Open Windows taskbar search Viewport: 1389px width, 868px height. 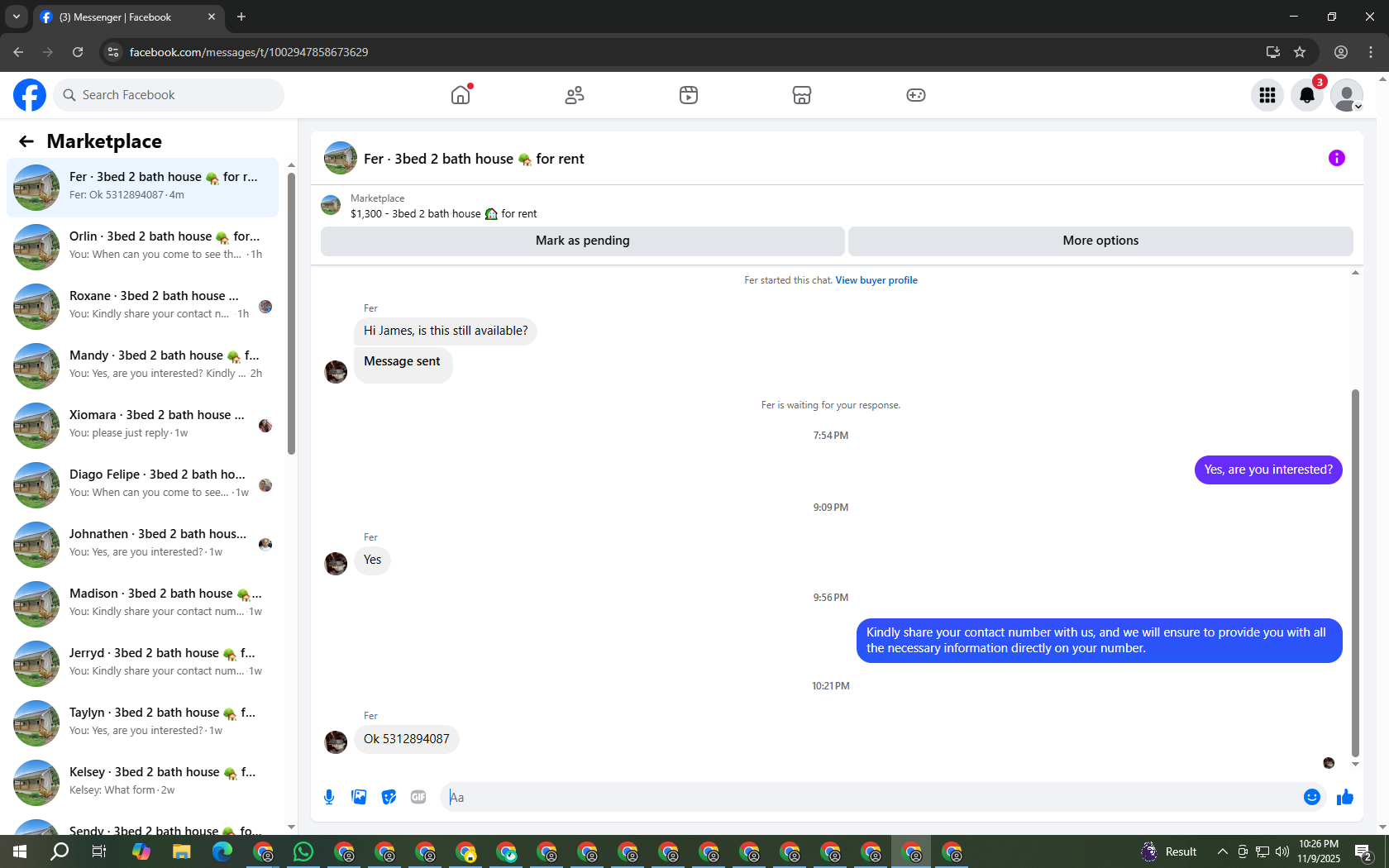point(60,851)
